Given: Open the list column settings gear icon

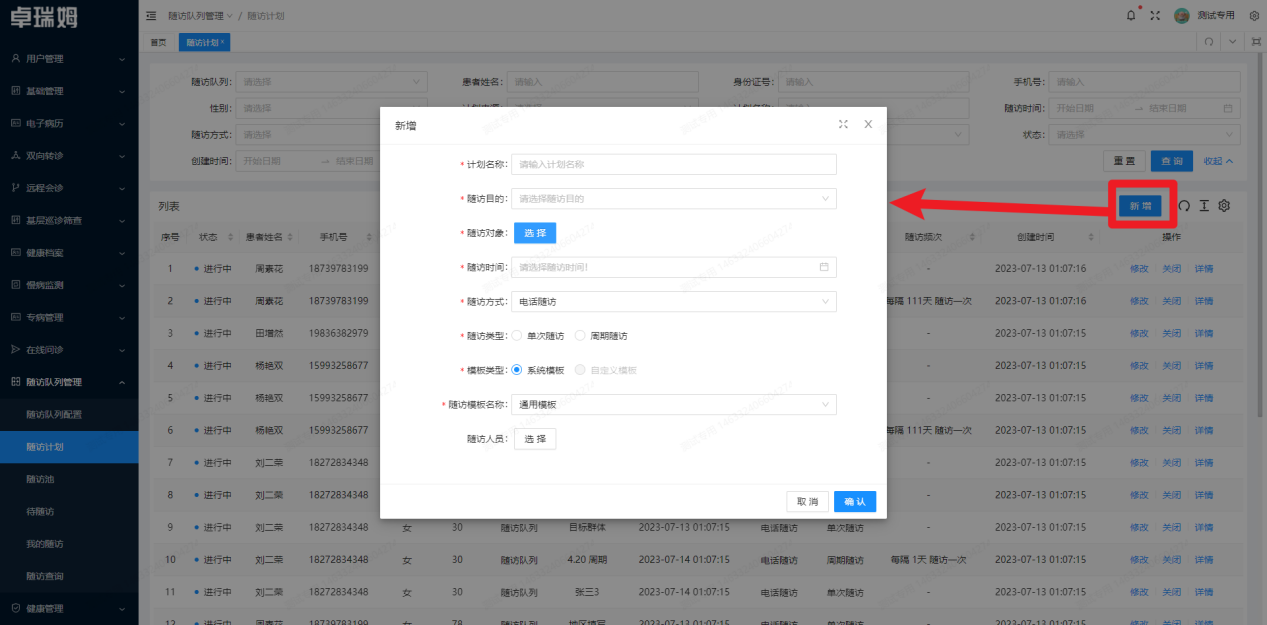Looking at the screenshot, I should pos(1224,205).
